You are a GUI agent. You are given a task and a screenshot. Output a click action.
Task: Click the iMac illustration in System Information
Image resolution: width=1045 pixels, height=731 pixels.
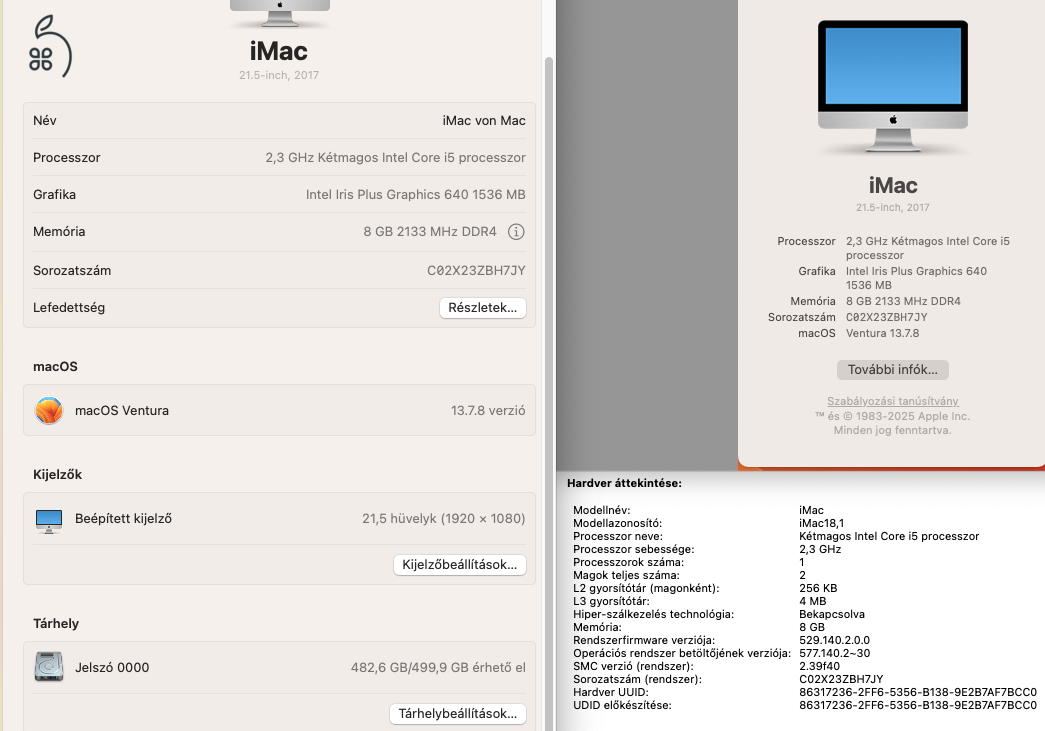(x=891, y=88)
